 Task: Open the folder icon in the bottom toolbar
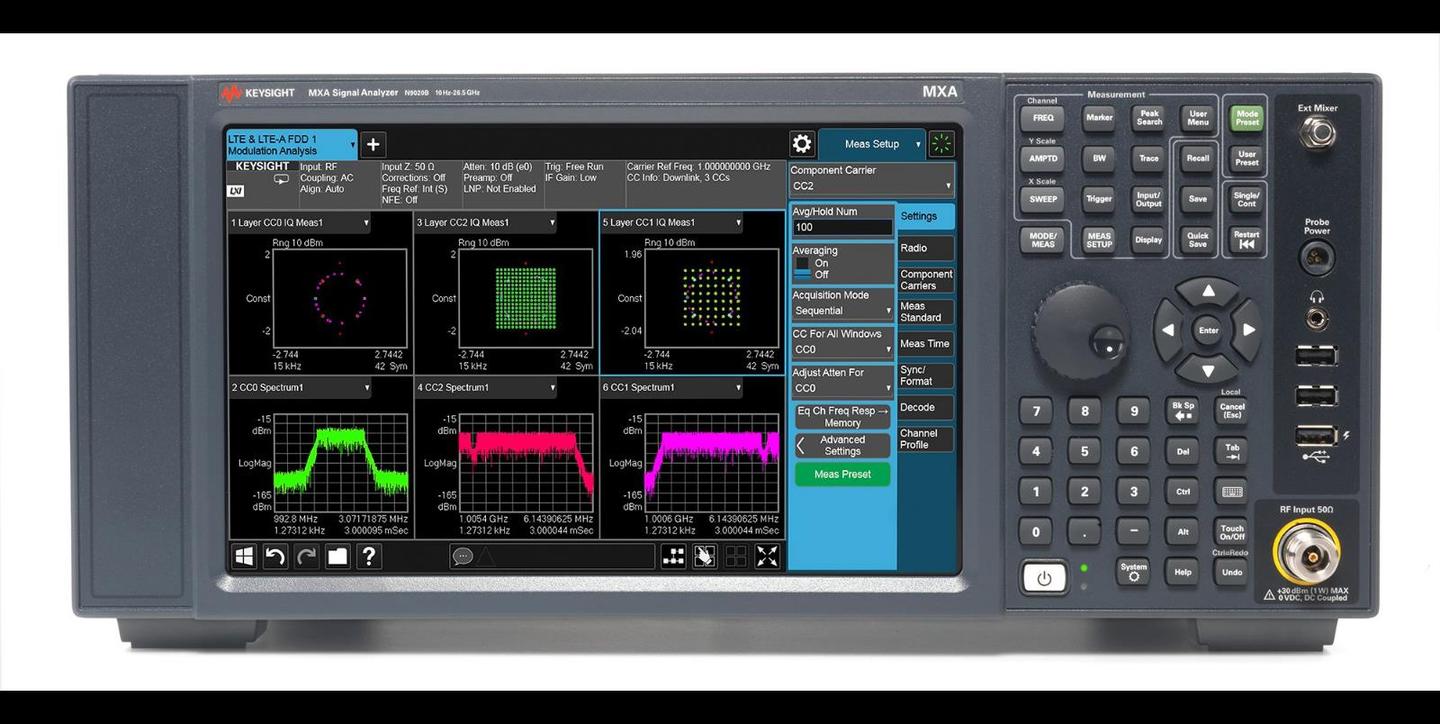pyautogui.click(x=337, y=557)
